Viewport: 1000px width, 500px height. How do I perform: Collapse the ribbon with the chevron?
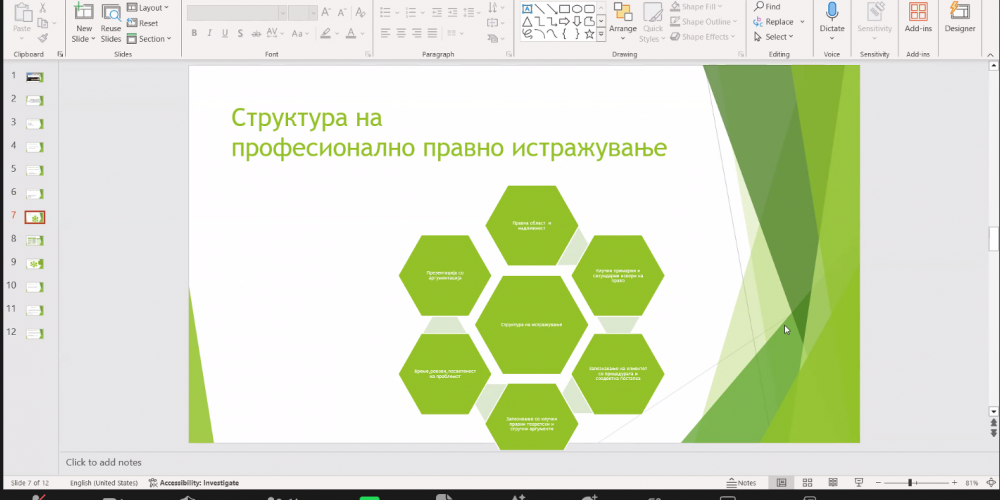pos(991,54)
